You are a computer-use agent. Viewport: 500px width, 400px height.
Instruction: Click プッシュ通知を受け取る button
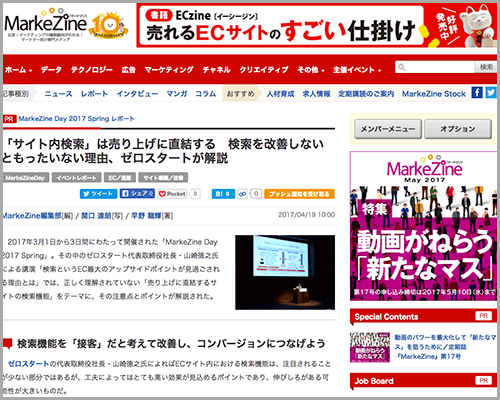click(299, 194)
